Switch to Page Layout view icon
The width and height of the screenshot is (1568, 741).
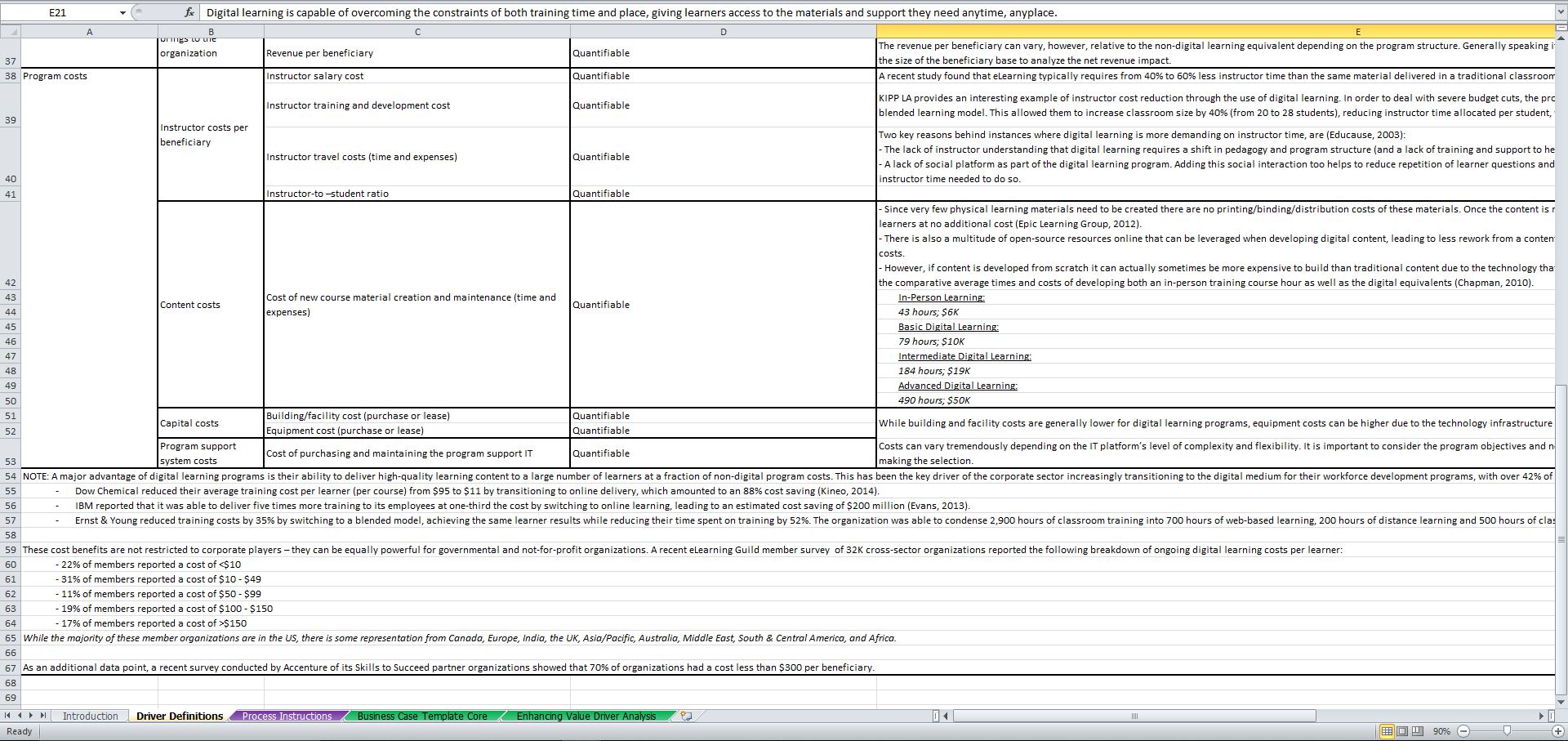[x=1402, y=731]
